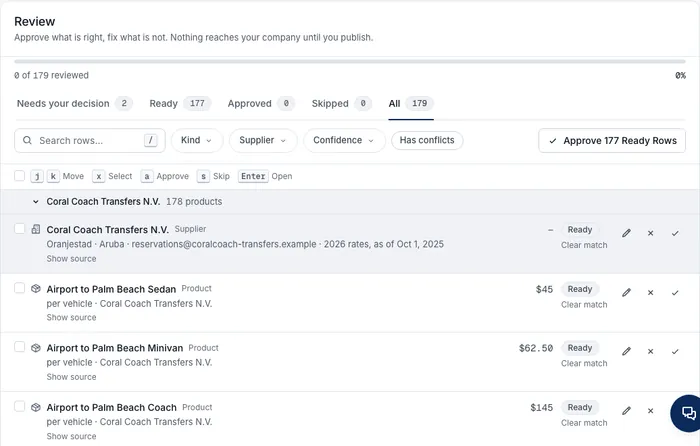The height and width of the screenshot is (446, 700).
Task: Reject the Airport to Palm Beach Sedan row
Action: [650, 292]
